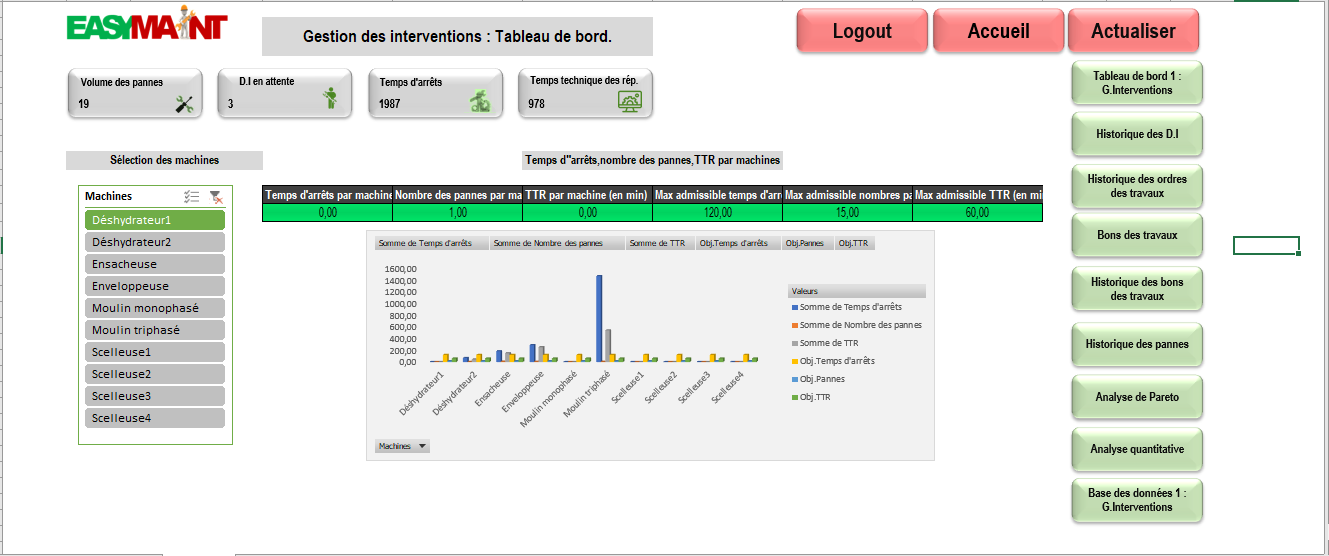Click the tall blue Moulin triphasé bar
Image resolution: width=1329 pixels, height=556 pixels.
599,317
